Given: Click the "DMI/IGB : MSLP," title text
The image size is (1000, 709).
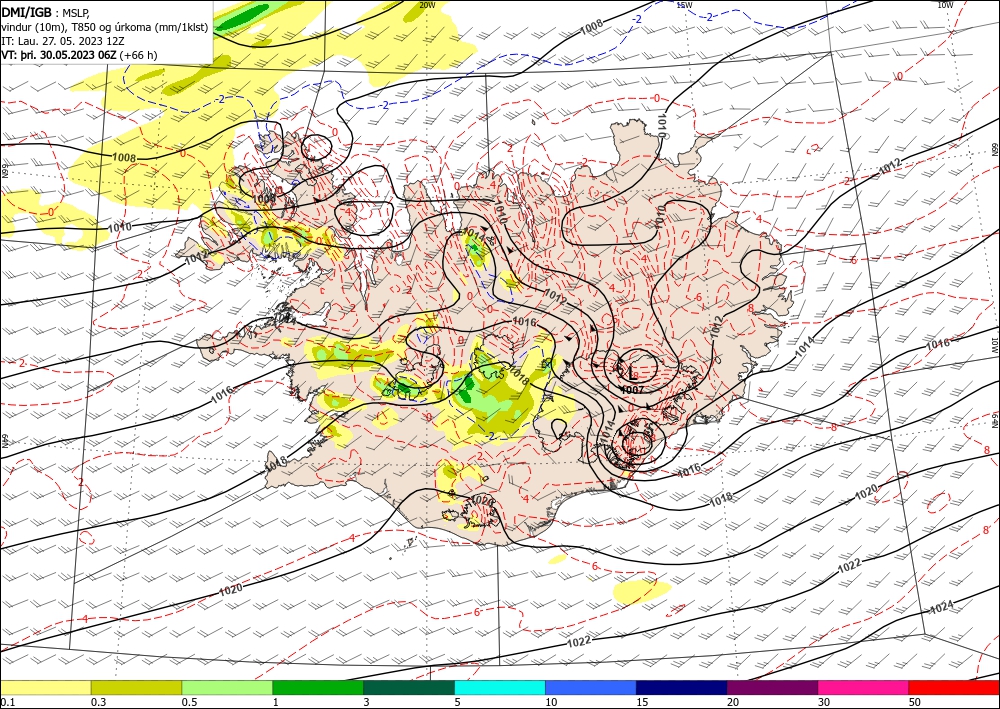Looking at the screenshot, I should 46,13.
